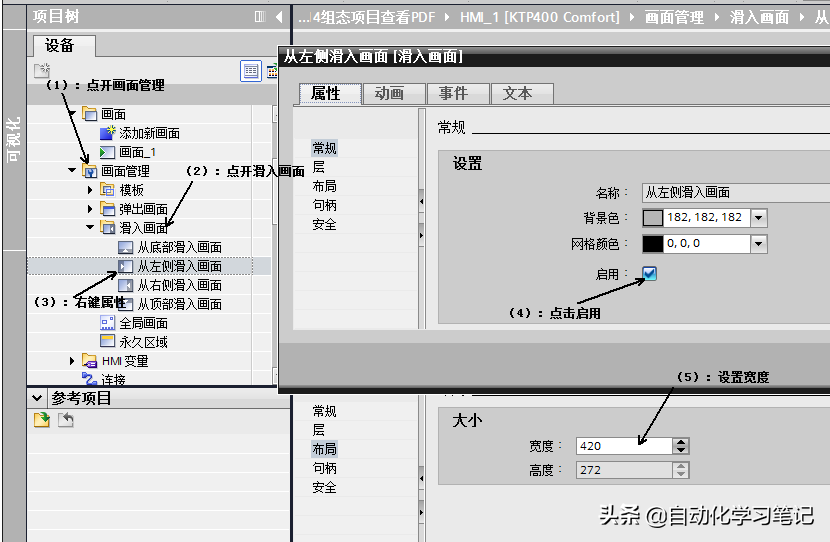The image size is (830, 542).
Task: Click the close reference project icon
Action: [x=66, y=420]
